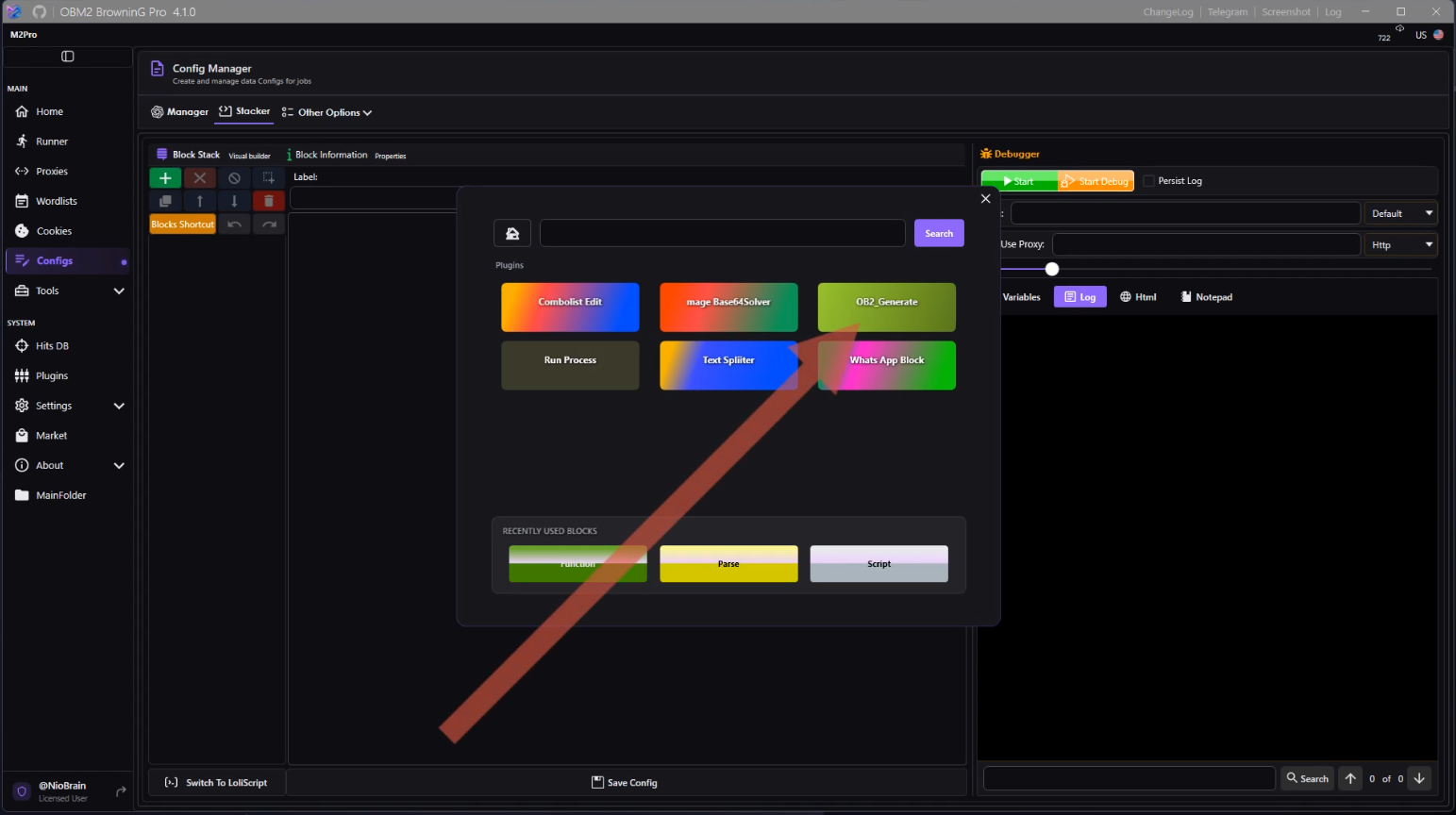Click the remove block X icon

(x=200, y=177)
